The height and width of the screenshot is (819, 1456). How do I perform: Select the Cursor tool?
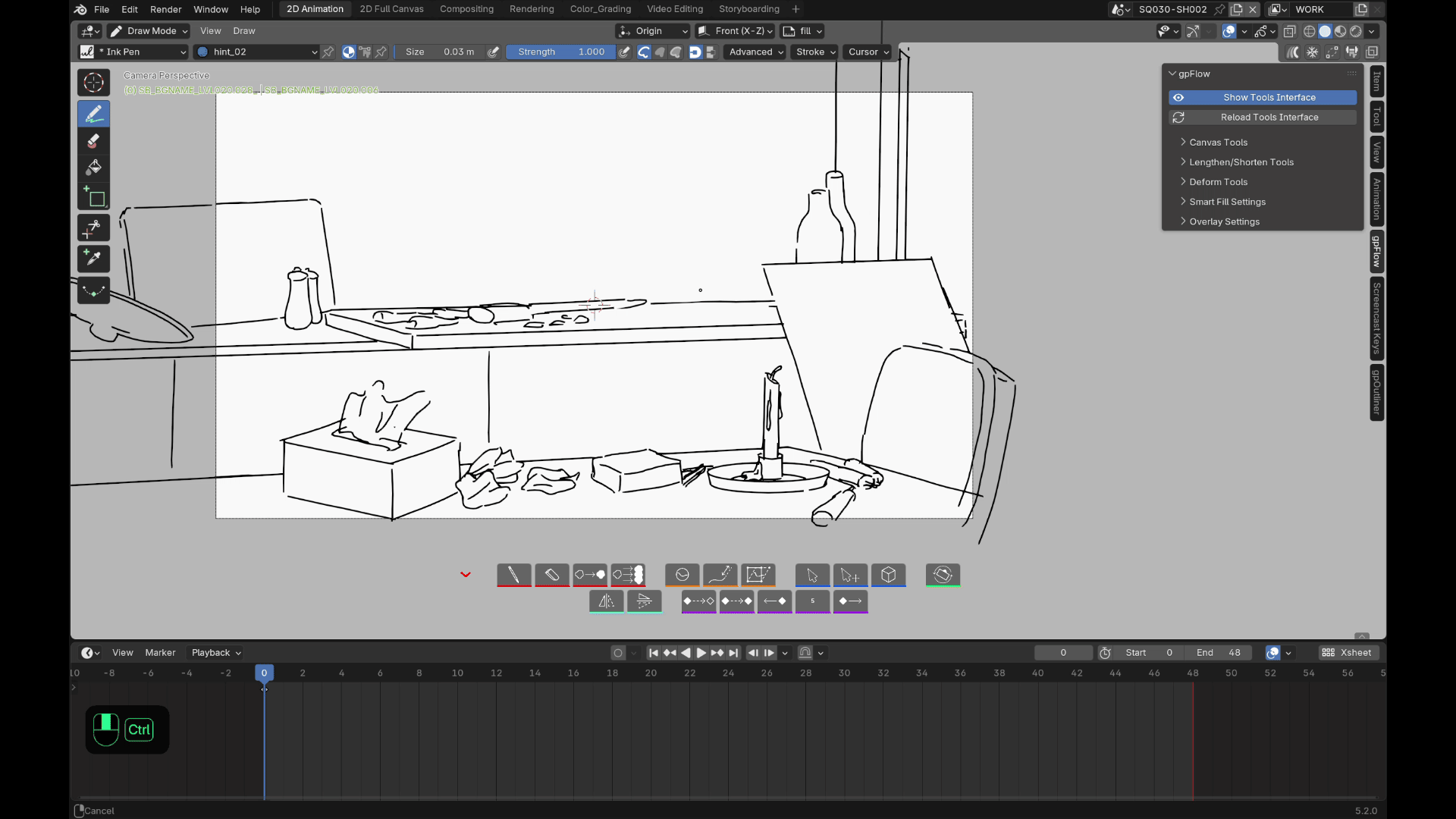coord(93,83)
